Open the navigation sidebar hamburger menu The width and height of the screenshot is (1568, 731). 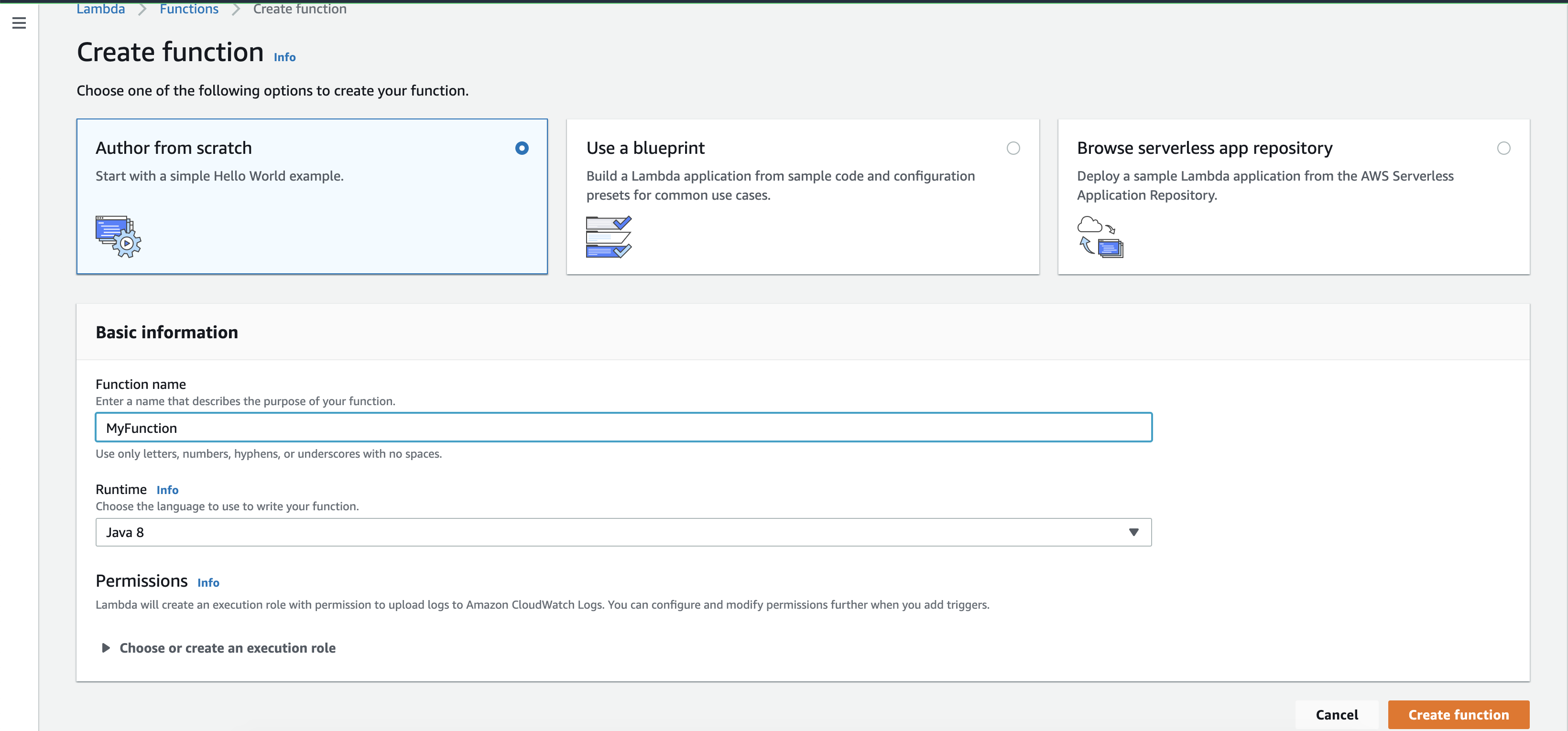[18, 22]
